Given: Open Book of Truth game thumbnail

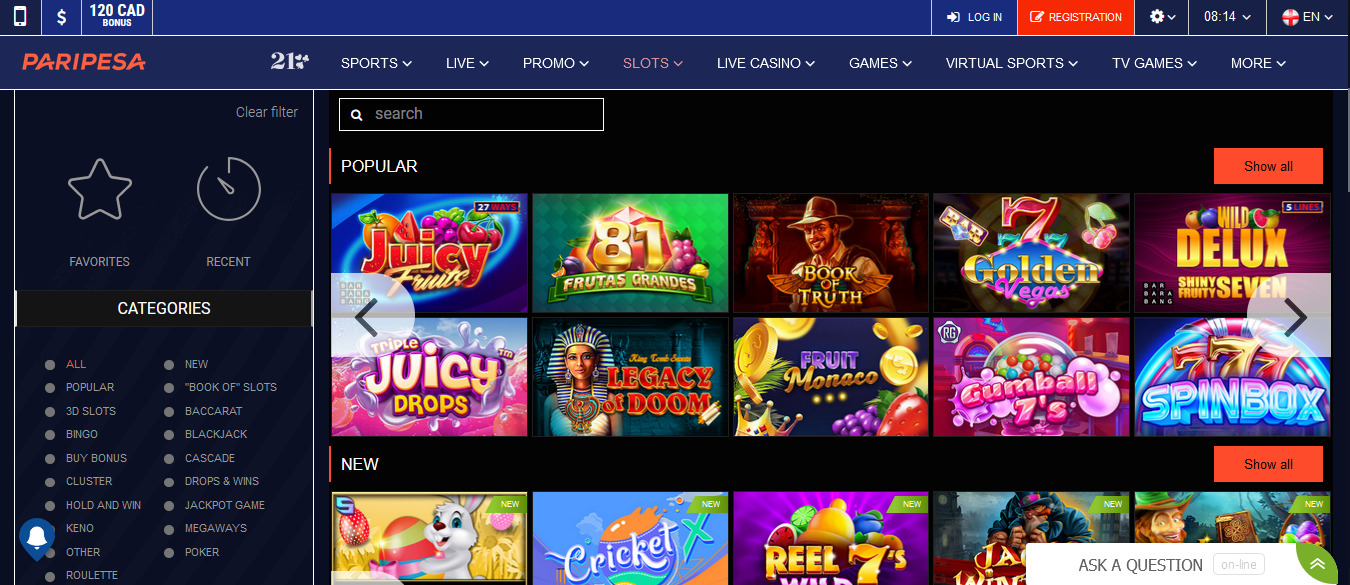Looking at the screenshot, I should (831, 253).
